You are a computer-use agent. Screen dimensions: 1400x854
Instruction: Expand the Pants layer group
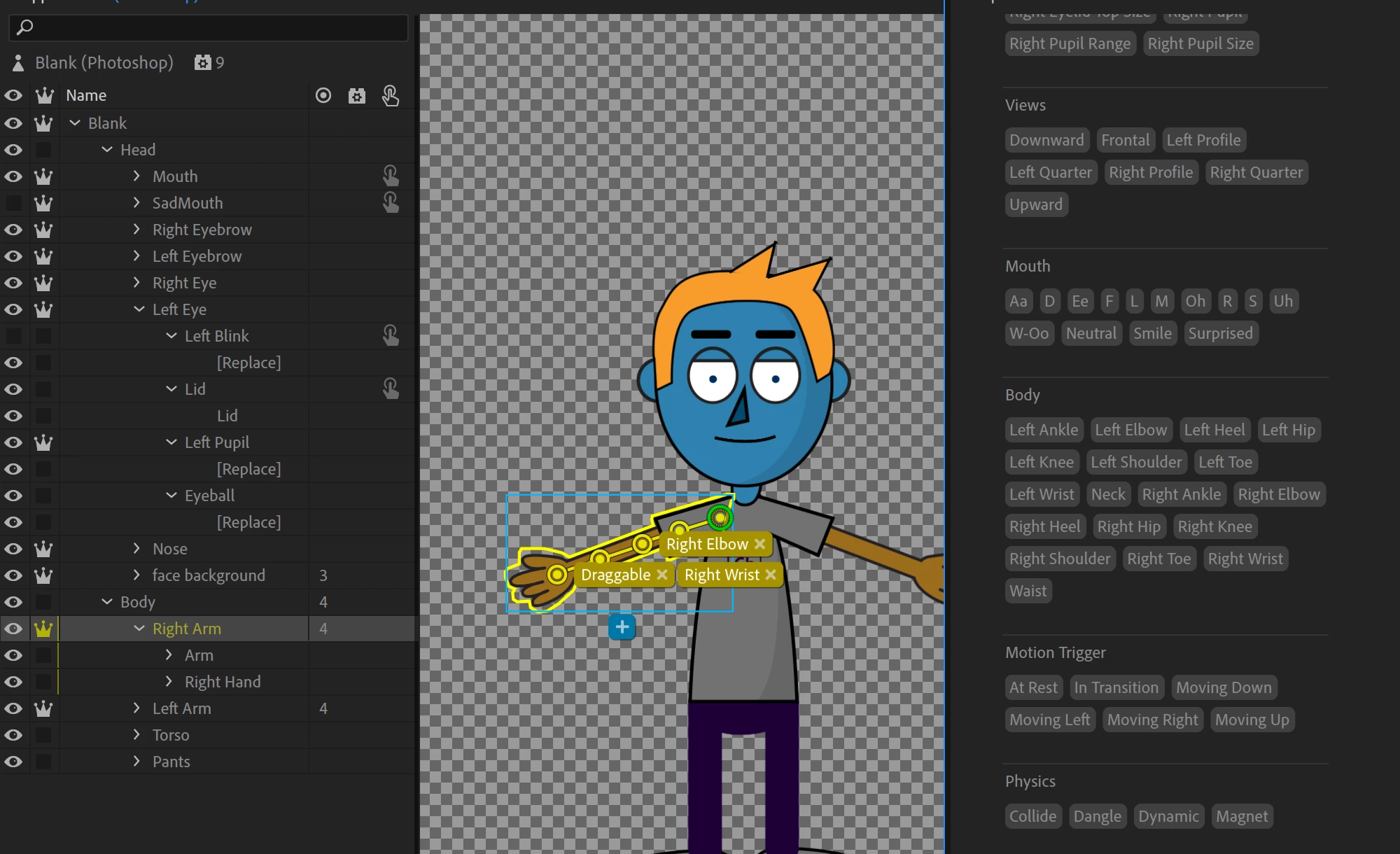tap(137, 762)
